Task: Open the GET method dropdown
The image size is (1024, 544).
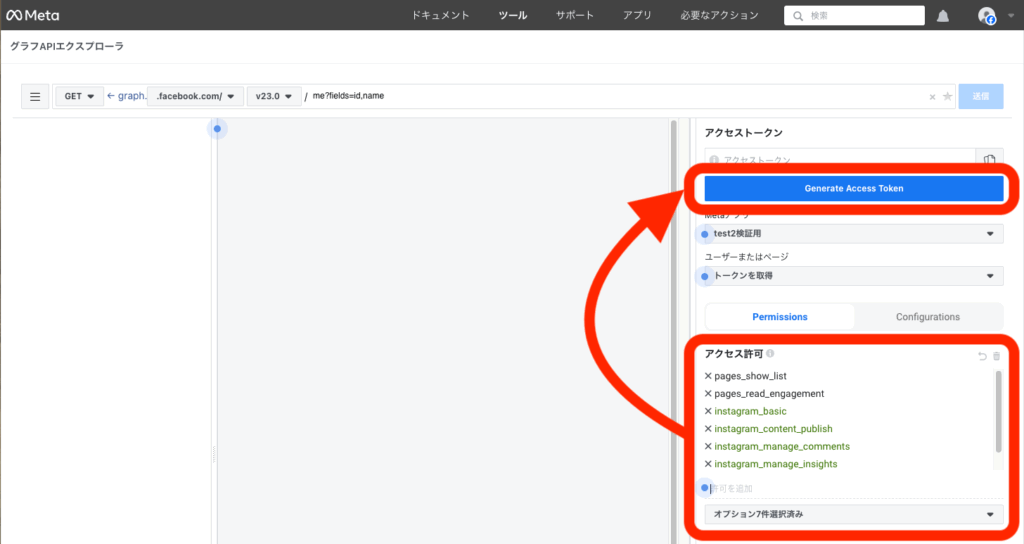Action: (x=79, y=97)
